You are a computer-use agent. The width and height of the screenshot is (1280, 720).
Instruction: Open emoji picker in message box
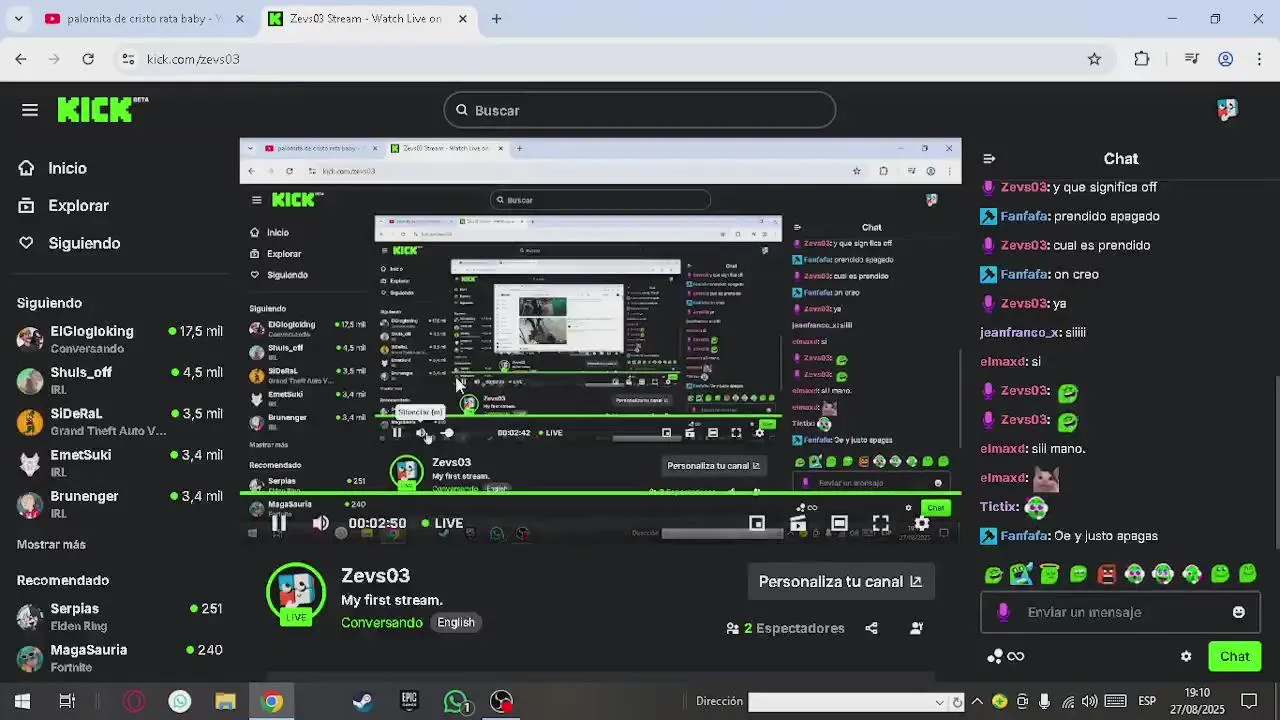click(x=1239, y=612)
